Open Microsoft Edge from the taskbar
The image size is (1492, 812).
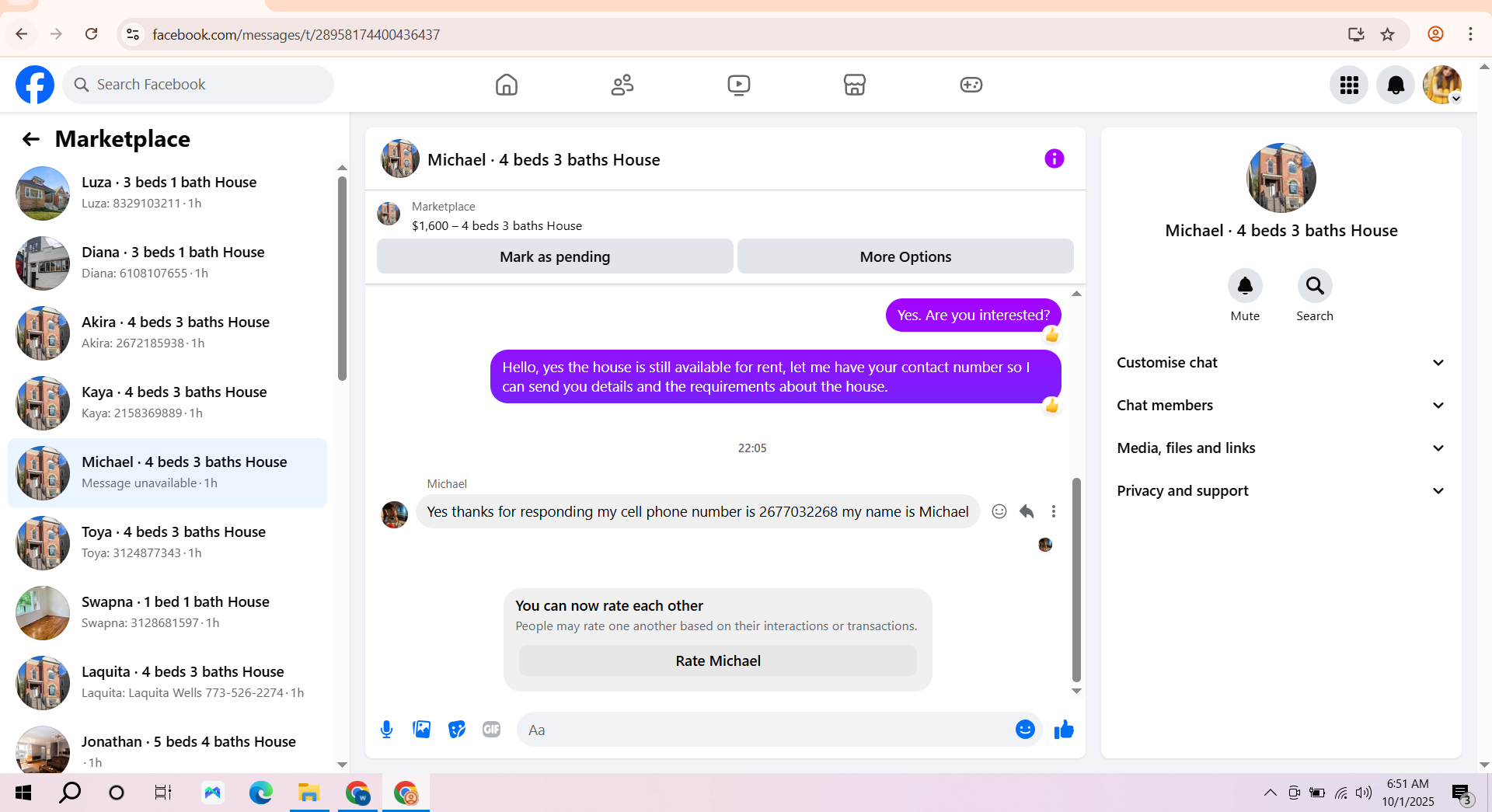261,793
